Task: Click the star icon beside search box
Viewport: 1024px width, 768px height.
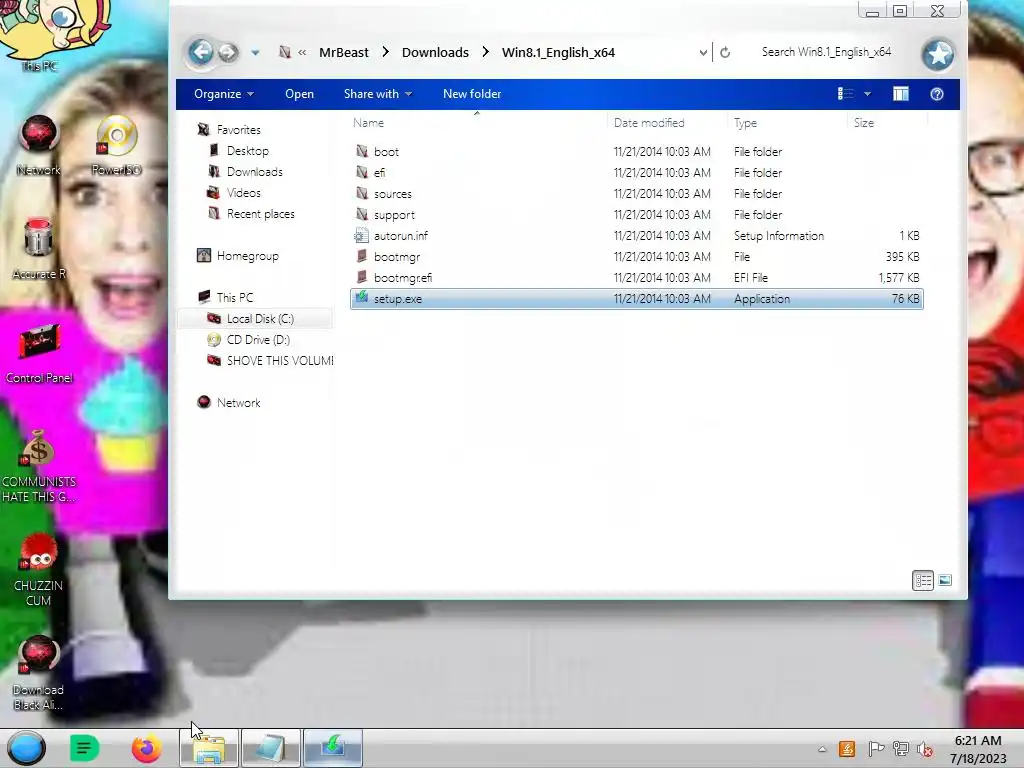Action: [938, 54]
